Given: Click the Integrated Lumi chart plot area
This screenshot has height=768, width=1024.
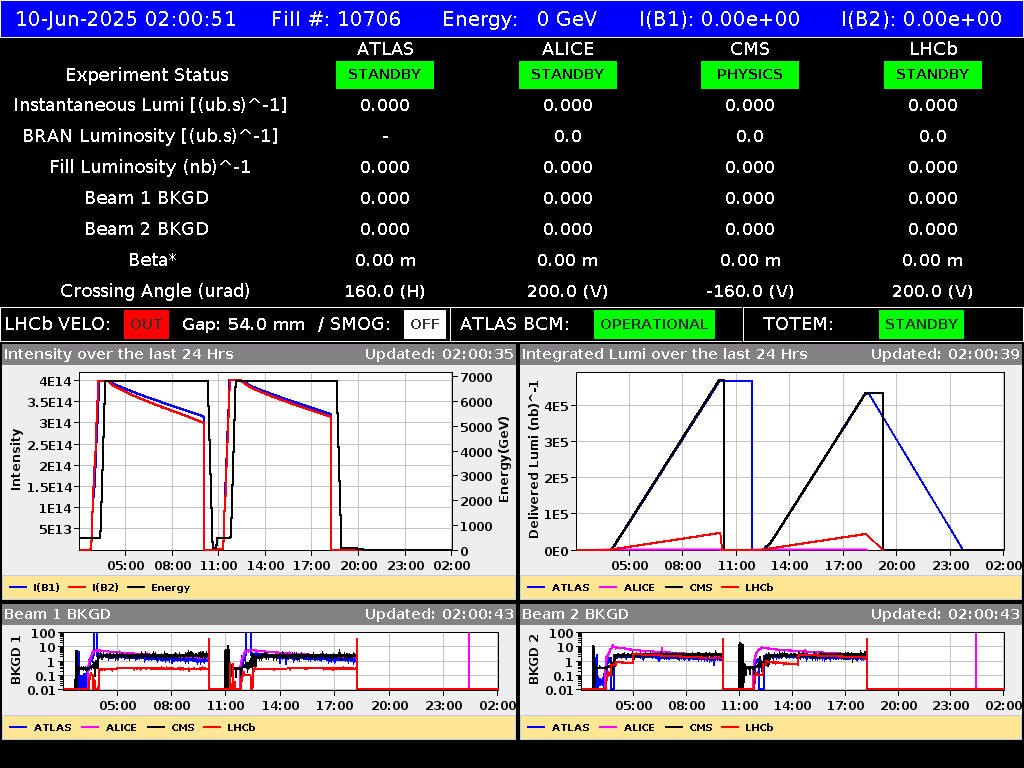Looking at the screenshot, I should [x=790, y=462].
